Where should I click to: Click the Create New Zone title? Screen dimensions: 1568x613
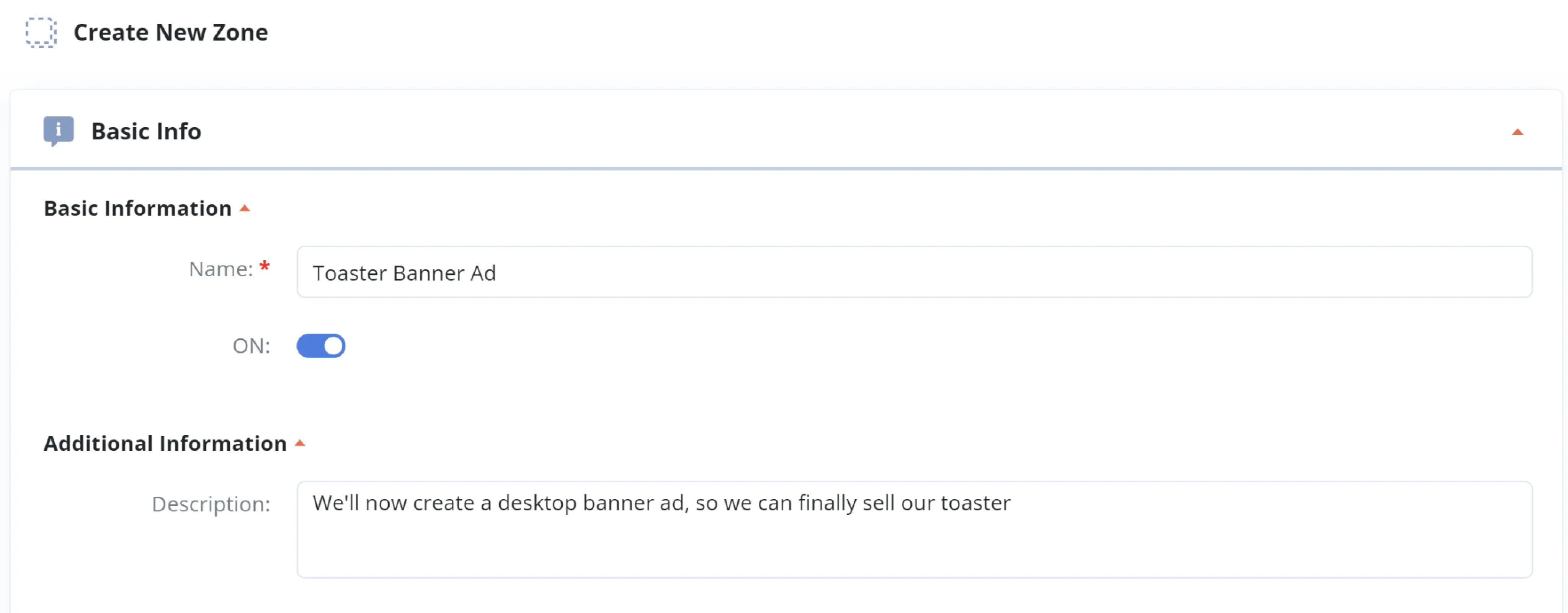[170, 32]
